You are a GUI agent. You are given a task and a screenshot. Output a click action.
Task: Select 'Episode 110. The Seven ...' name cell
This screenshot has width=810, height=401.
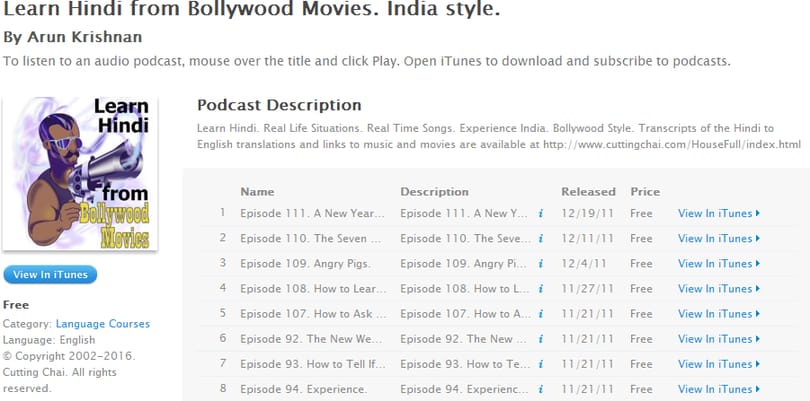click(310, 239)
